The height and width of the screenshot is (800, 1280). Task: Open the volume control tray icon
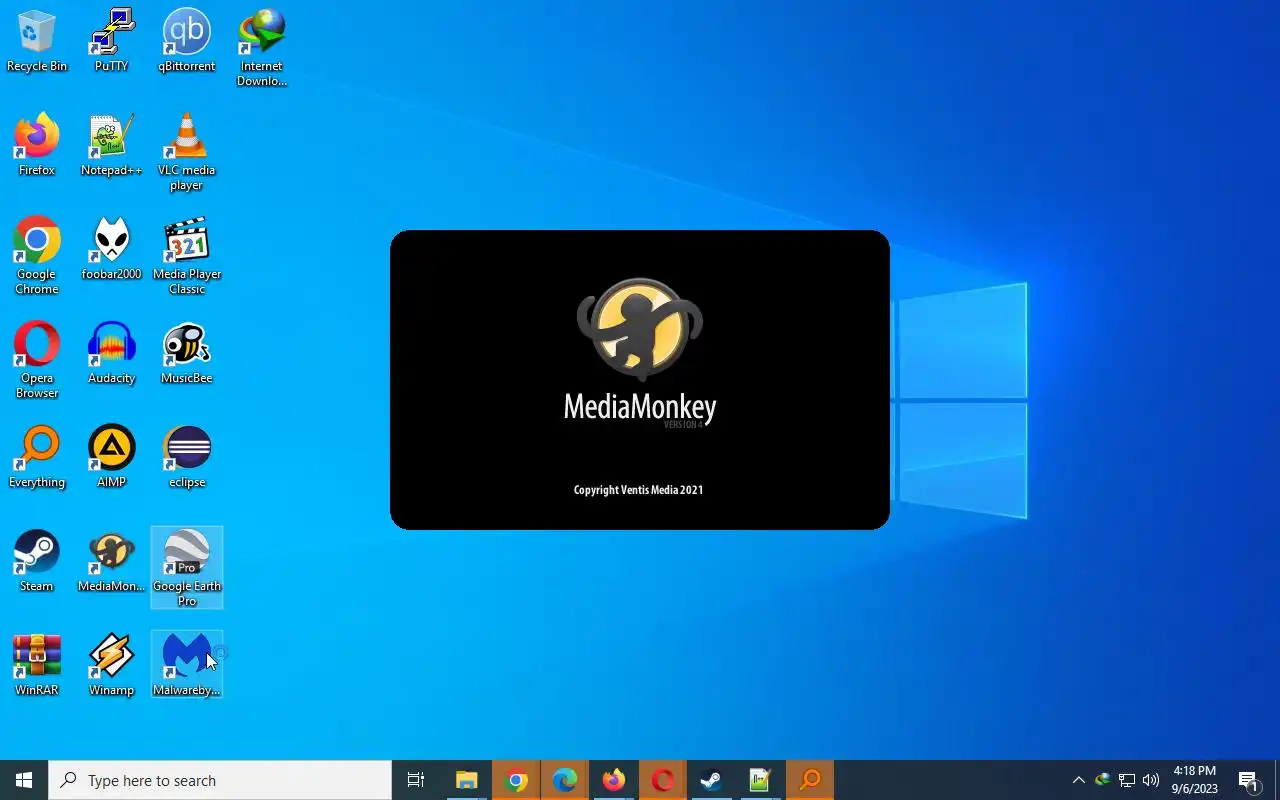tap(1150, 780)
